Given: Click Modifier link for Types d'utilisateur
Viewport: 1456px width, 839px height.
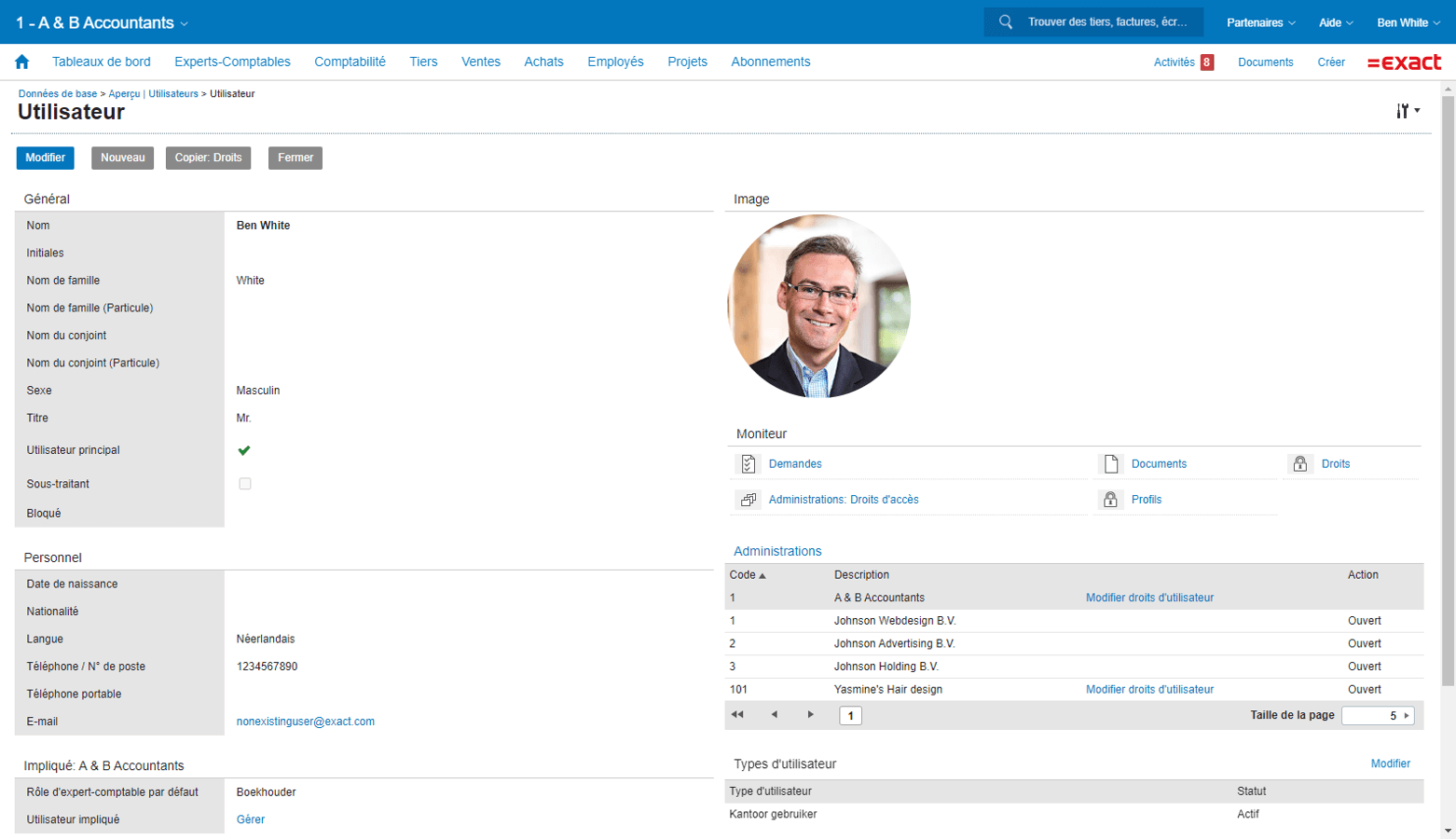Looking at the screenshot, I should 1390,763.
